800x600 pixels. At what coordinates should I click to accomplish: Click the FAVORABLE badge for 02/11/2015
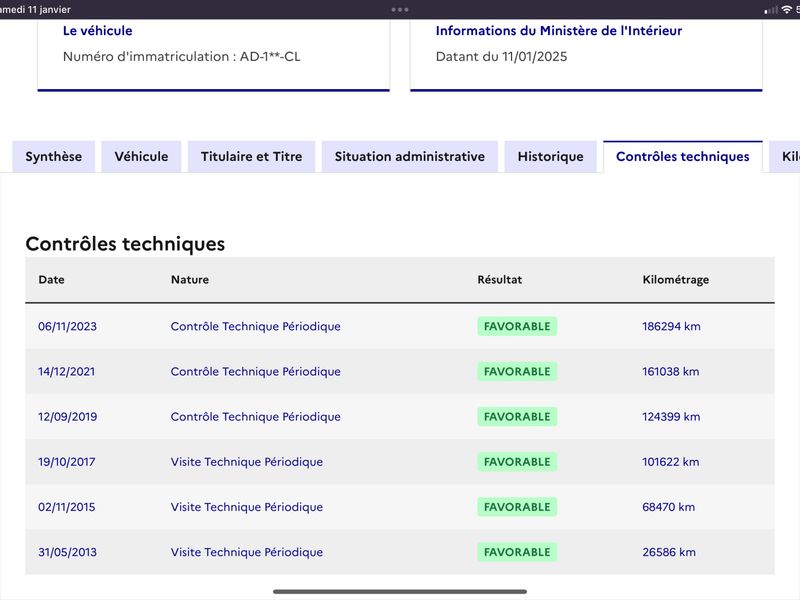(x=517, y=507)
